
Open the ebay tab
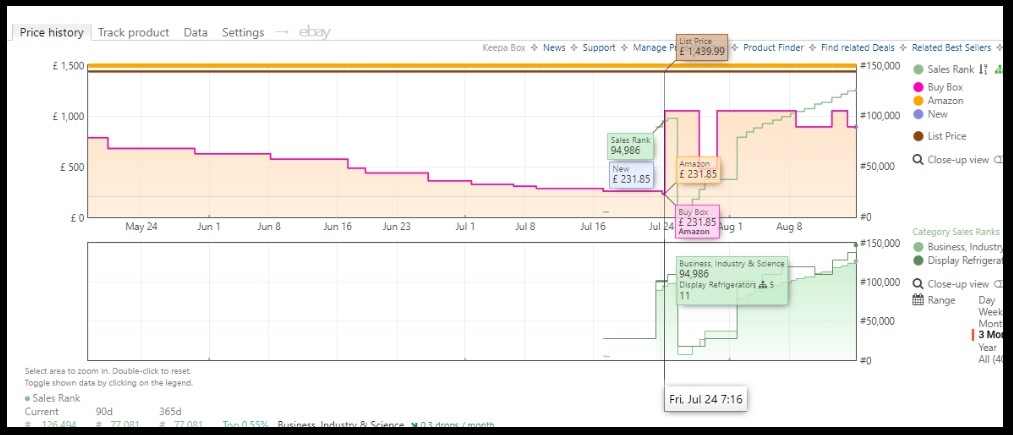[x=315, y=32]
